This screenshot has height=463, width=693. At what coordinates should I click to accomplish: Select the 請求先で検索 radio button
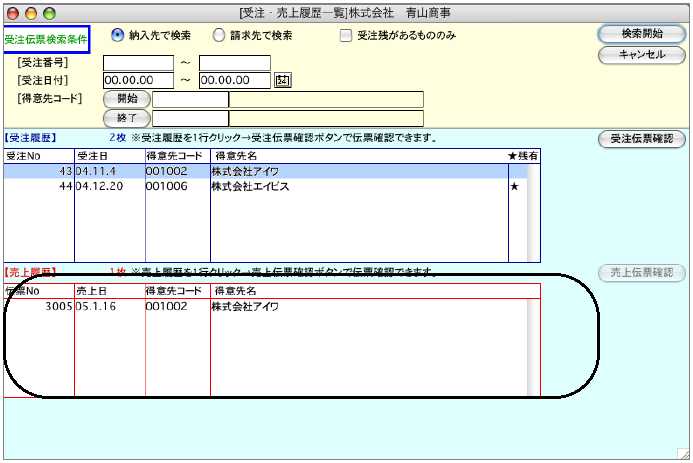219,35
